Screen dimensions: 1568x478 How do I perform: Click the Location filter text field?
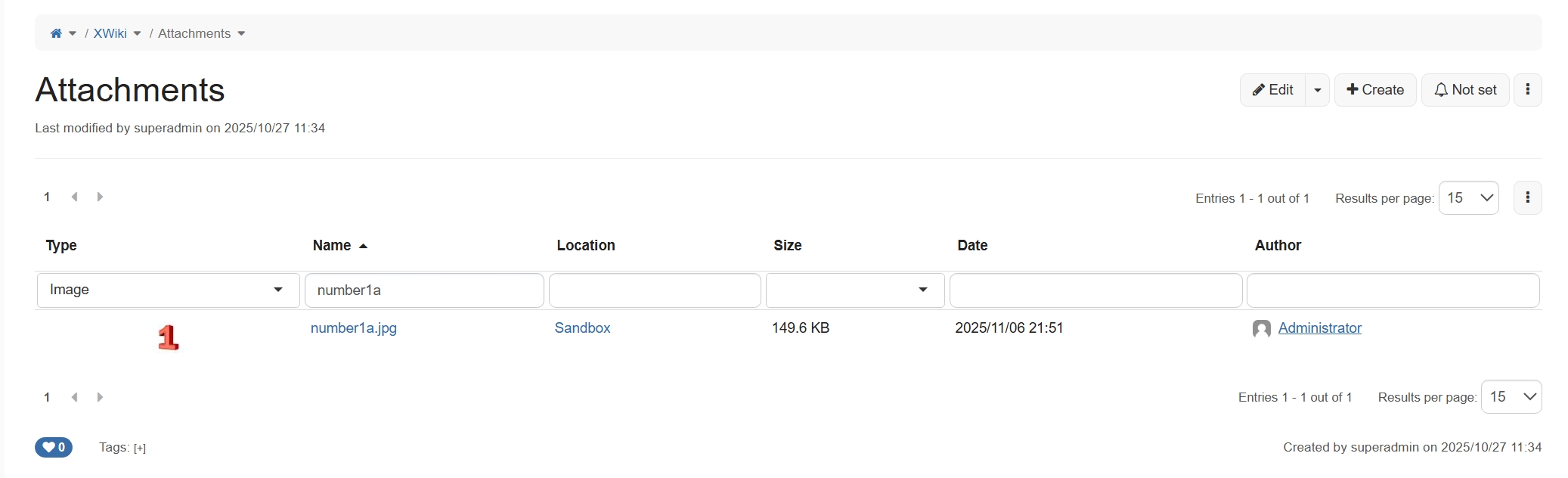(x=654, y=290)
